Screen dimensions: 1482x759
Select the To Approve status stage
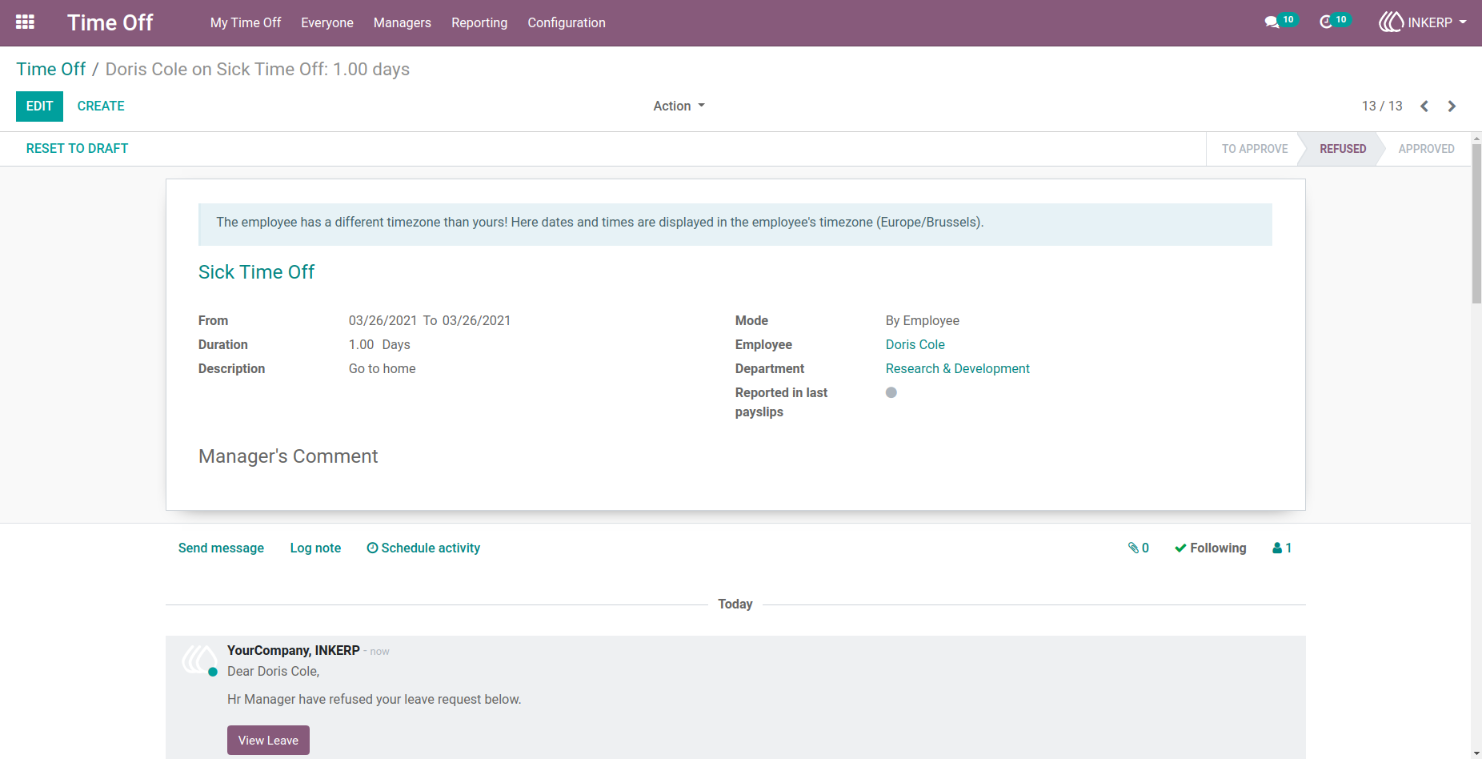point(1254,149)
